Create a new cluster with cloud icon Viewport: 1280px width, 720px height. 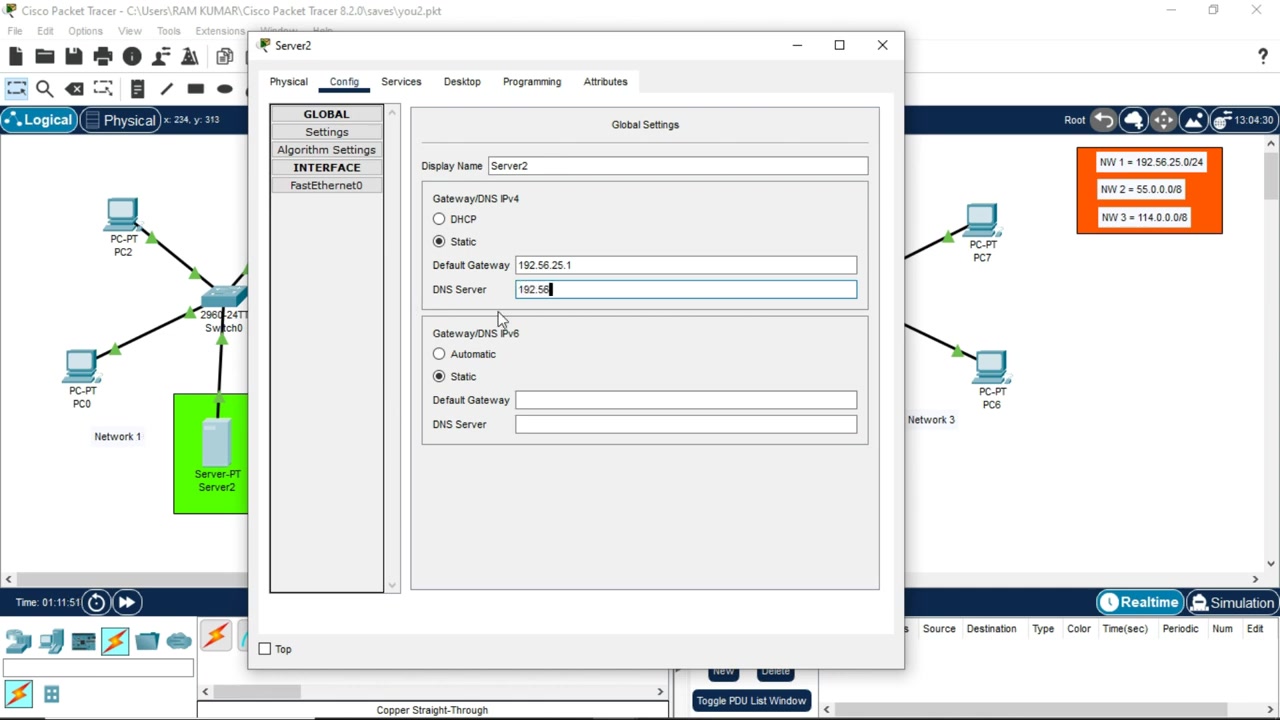[x=1134, y=120]
